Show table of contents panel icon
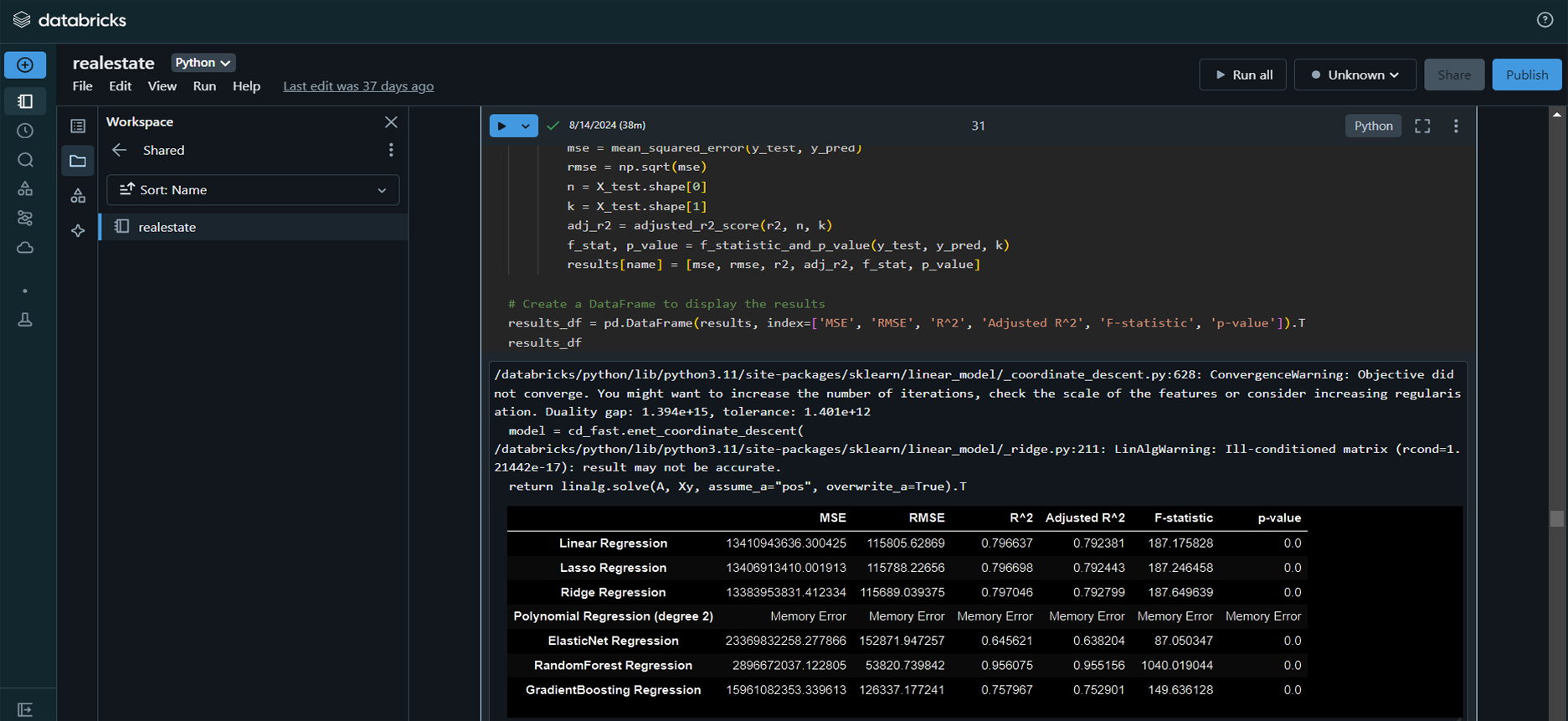This screenshot has width=1568, height=721. [x=78, y=126]
